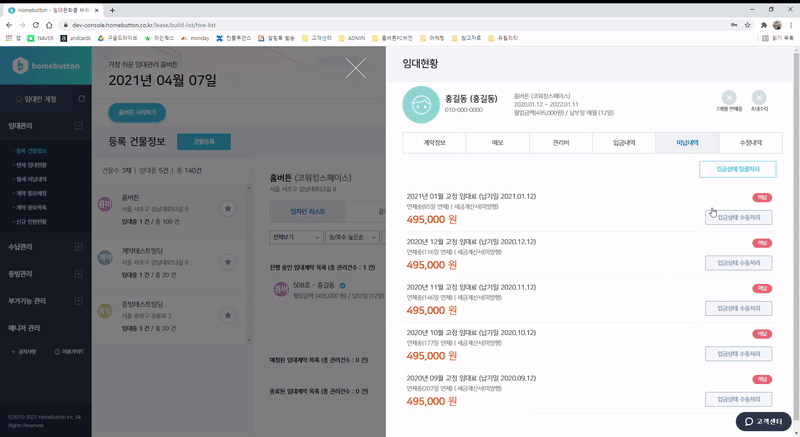
Task: Open the ADMIN bookmark folder
Action: click(x=352, y=38)
